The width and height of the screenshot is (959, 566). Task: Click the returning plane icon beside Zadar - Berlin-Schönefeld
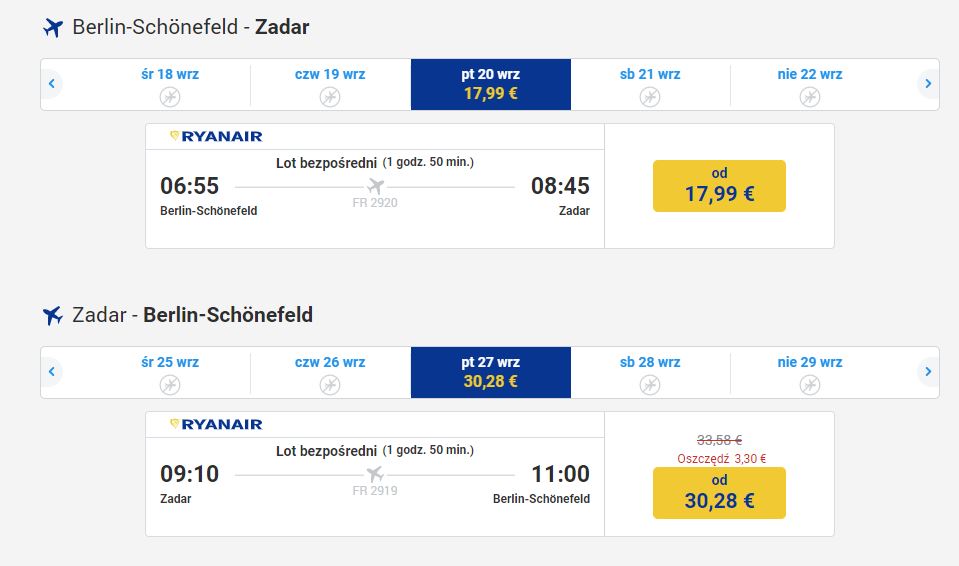click(53, 316)
